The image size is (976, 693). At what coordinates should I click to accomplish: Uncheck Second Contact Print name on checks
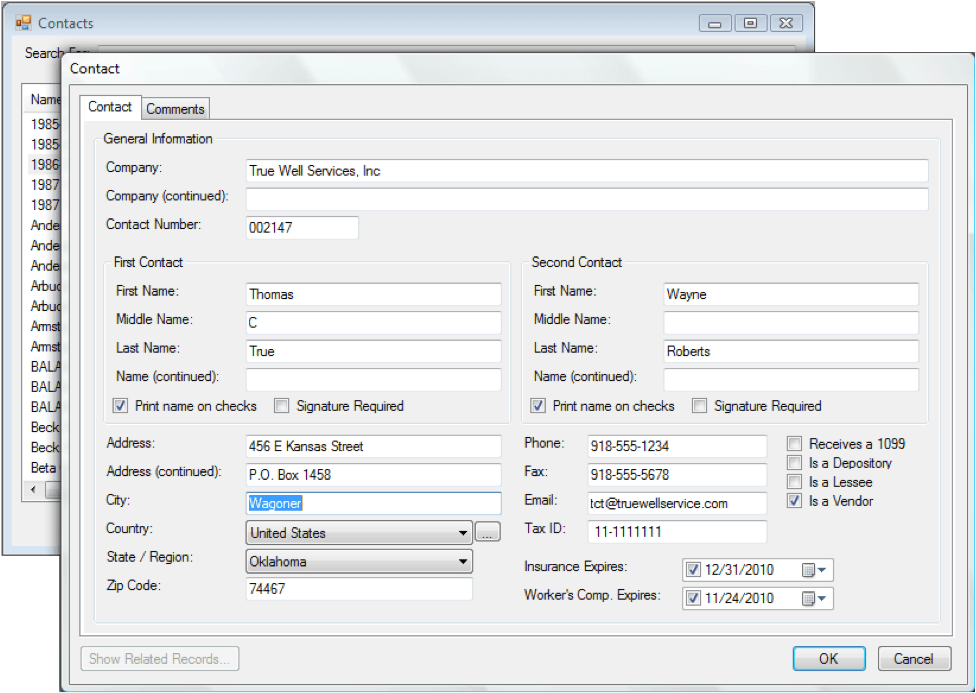coord(538,406)
